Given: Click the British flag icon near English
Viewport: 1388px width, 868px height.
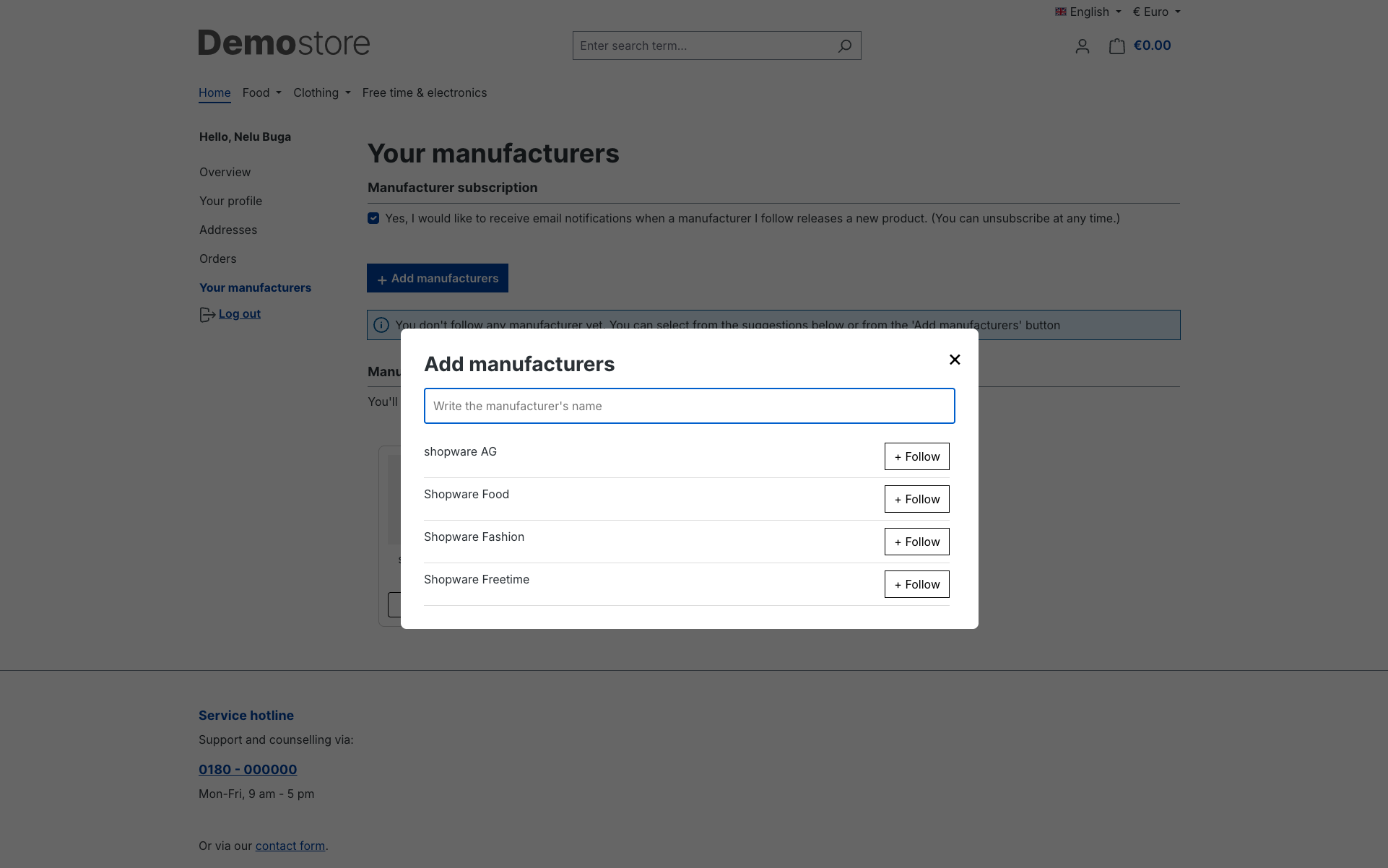Looking at the screenshot, I should click(x=1059, y=11).
